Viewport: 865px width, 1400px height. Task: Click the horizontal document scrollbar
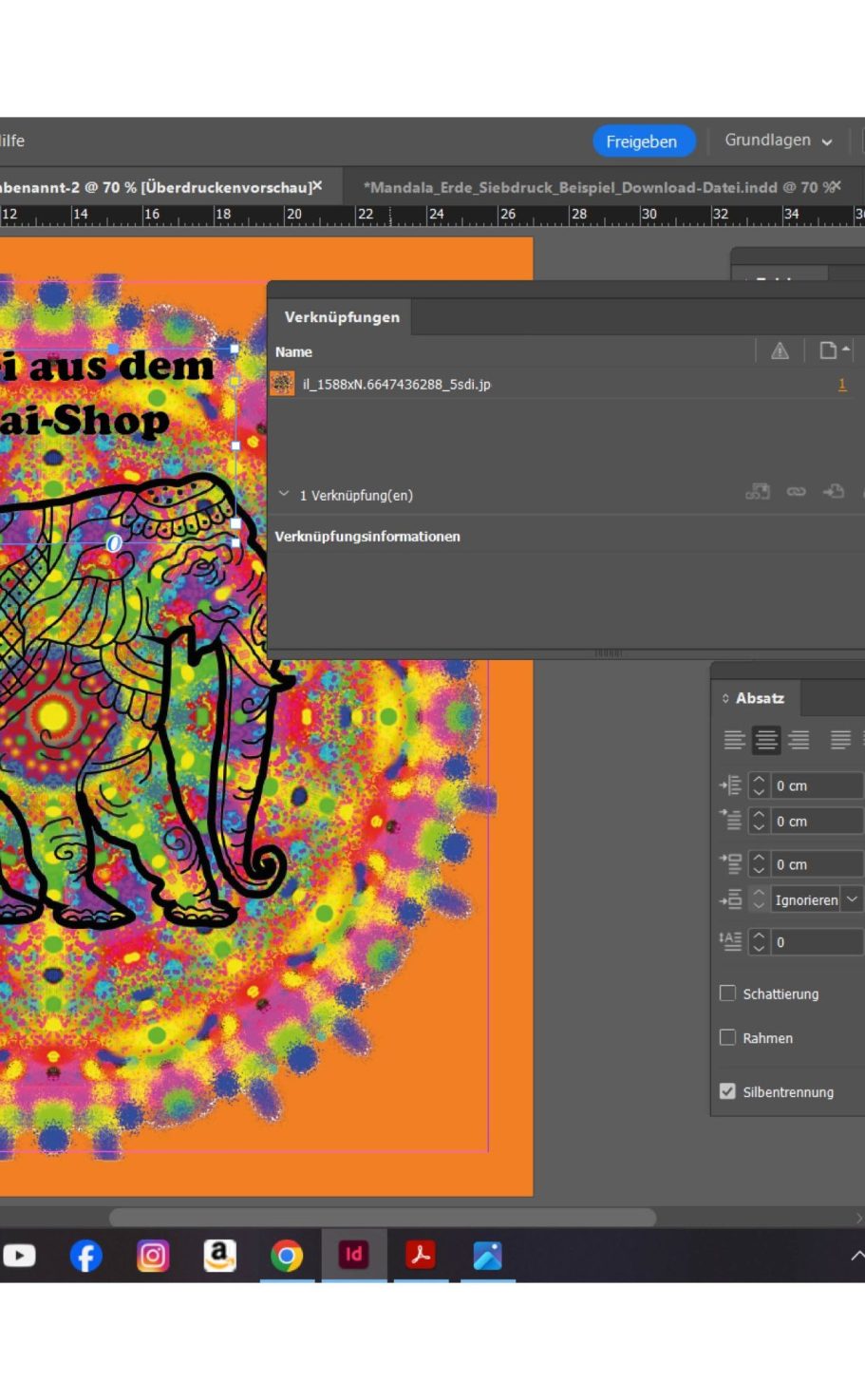click(382, 1217)
